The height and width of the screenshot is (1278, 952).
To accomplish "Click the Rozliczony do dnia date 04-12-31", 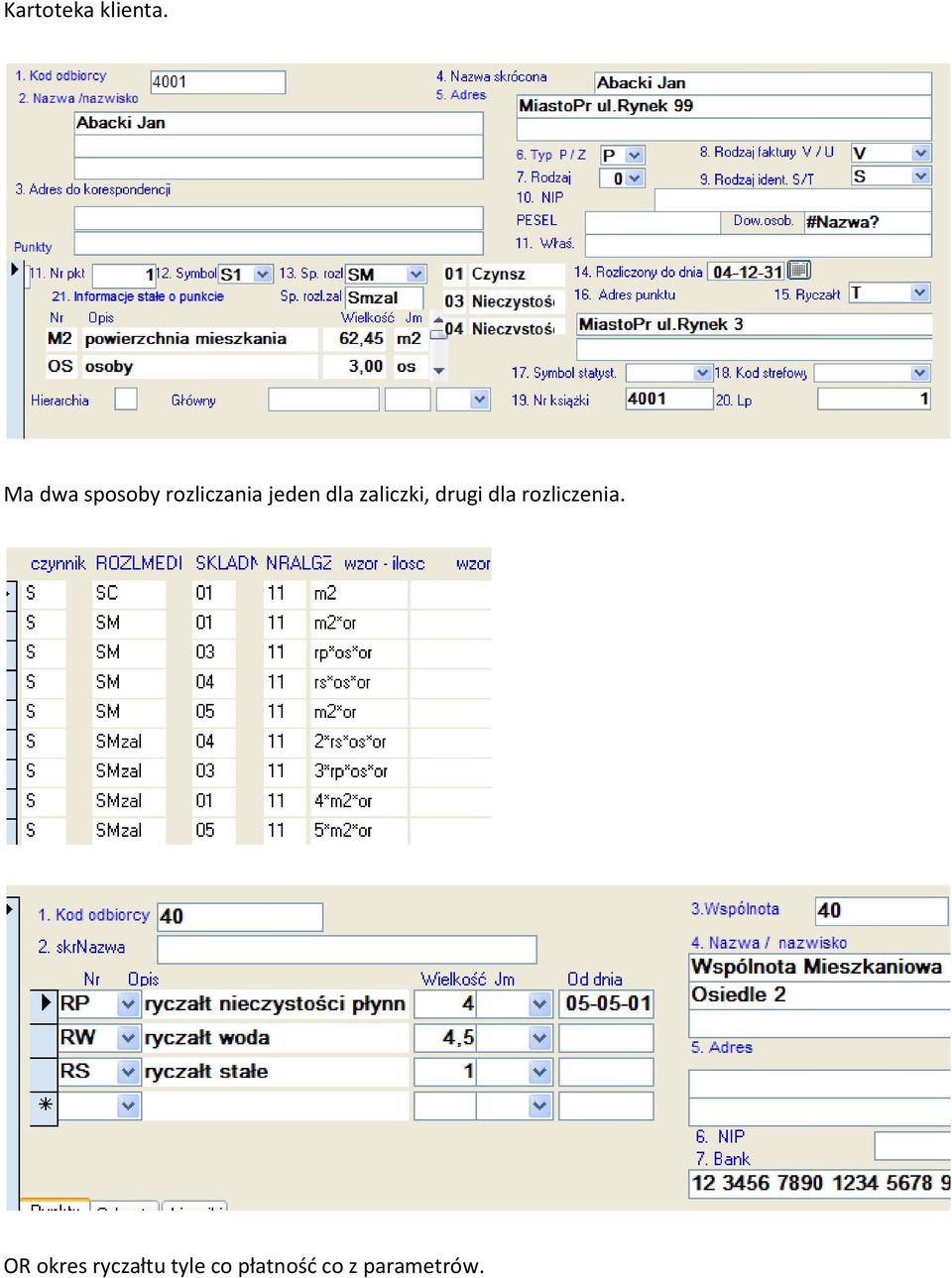I will point(747,272).
